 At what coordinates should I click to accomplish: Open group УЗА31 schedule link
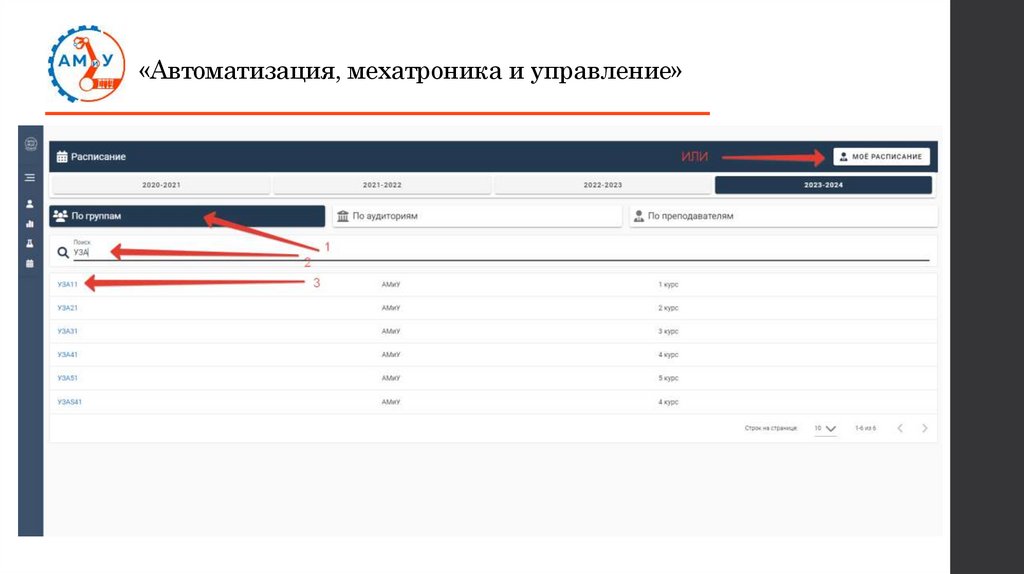pos(68,331)
